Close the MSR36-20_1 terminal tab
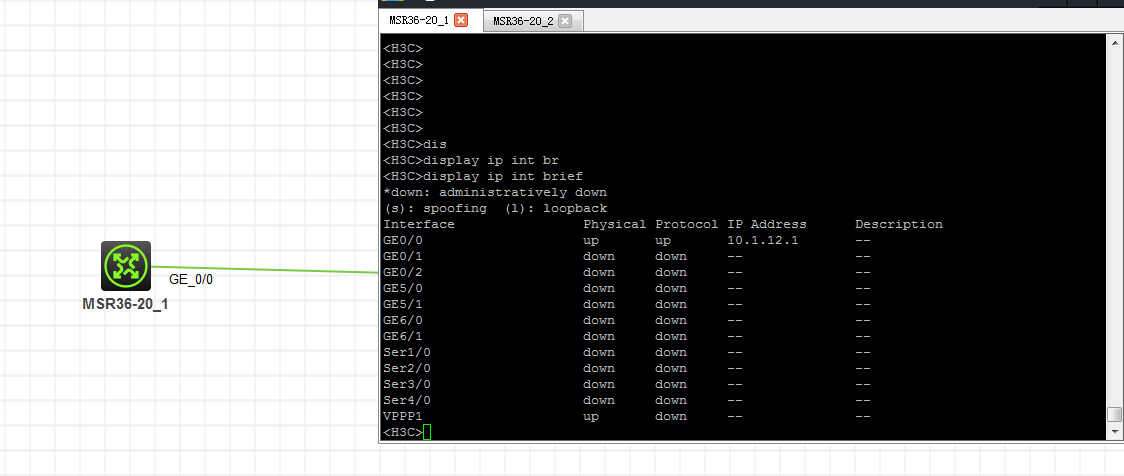1124x476 pixels. pyautogui.click(x=461, y=20)
